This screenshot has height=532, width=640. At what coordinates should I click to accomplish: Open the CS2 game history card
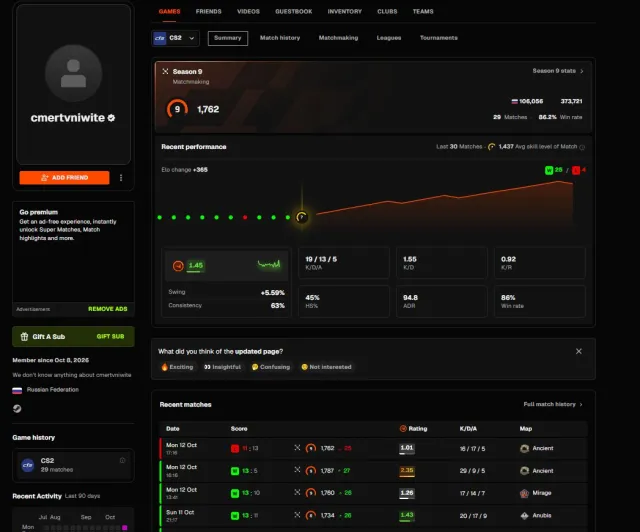tap(73, 465)
